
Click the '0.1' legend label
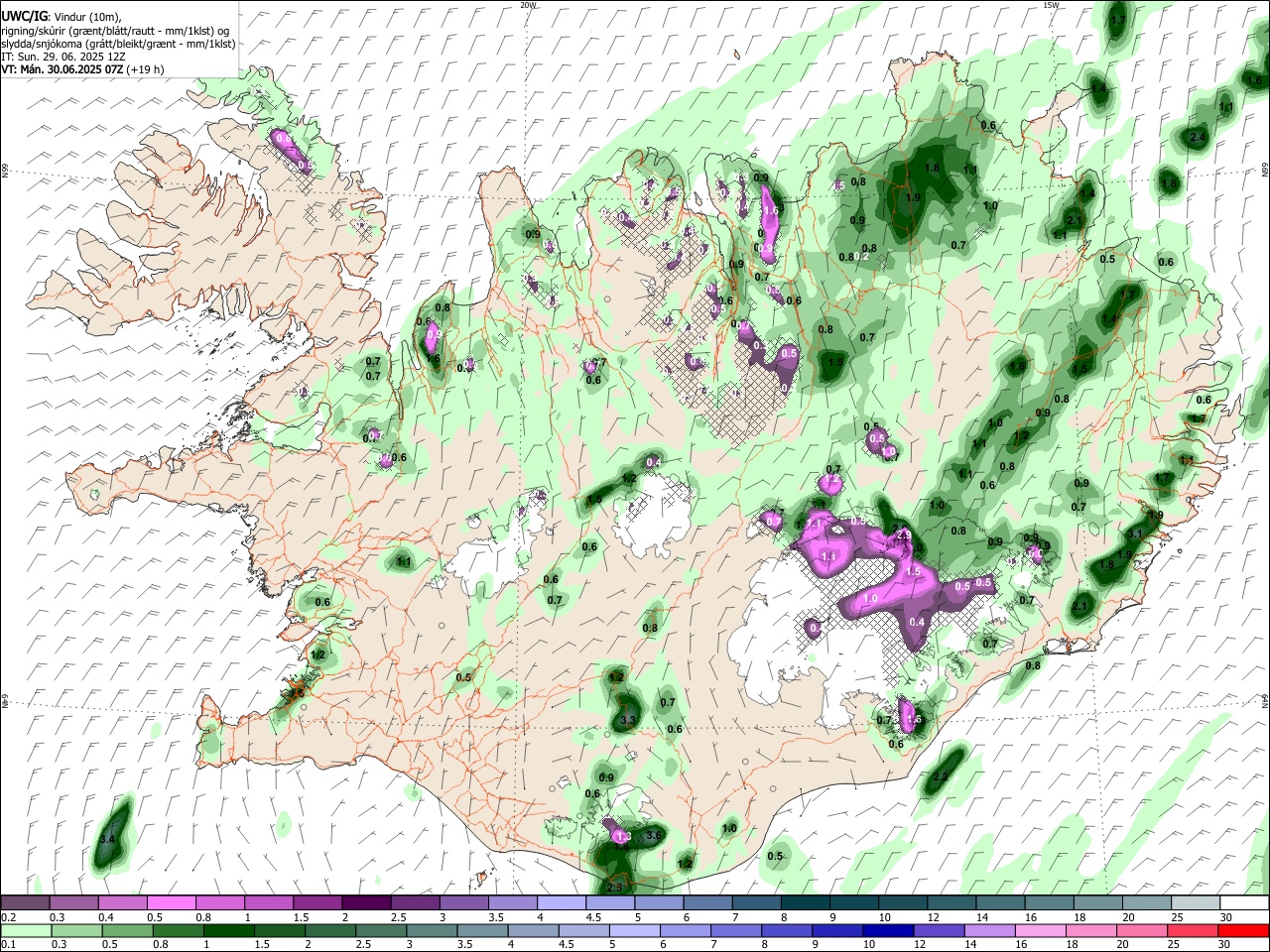[x=8, y=945]
